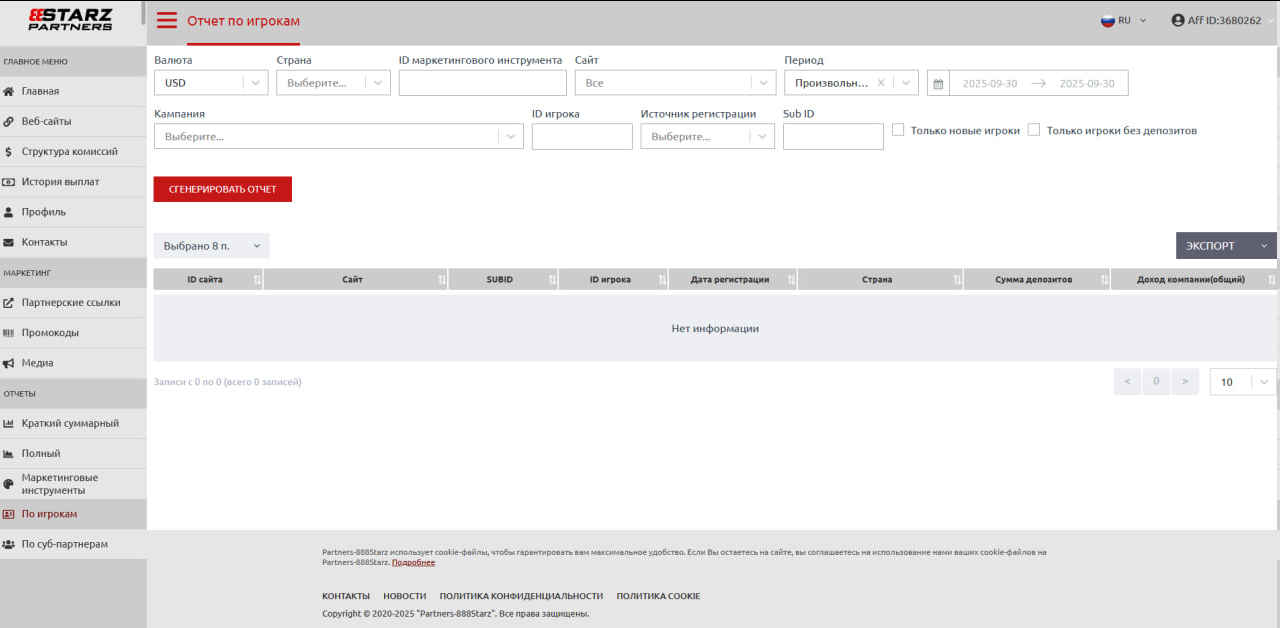
Task: Follow the Подробнее cookie link
Action: [413, 562]
